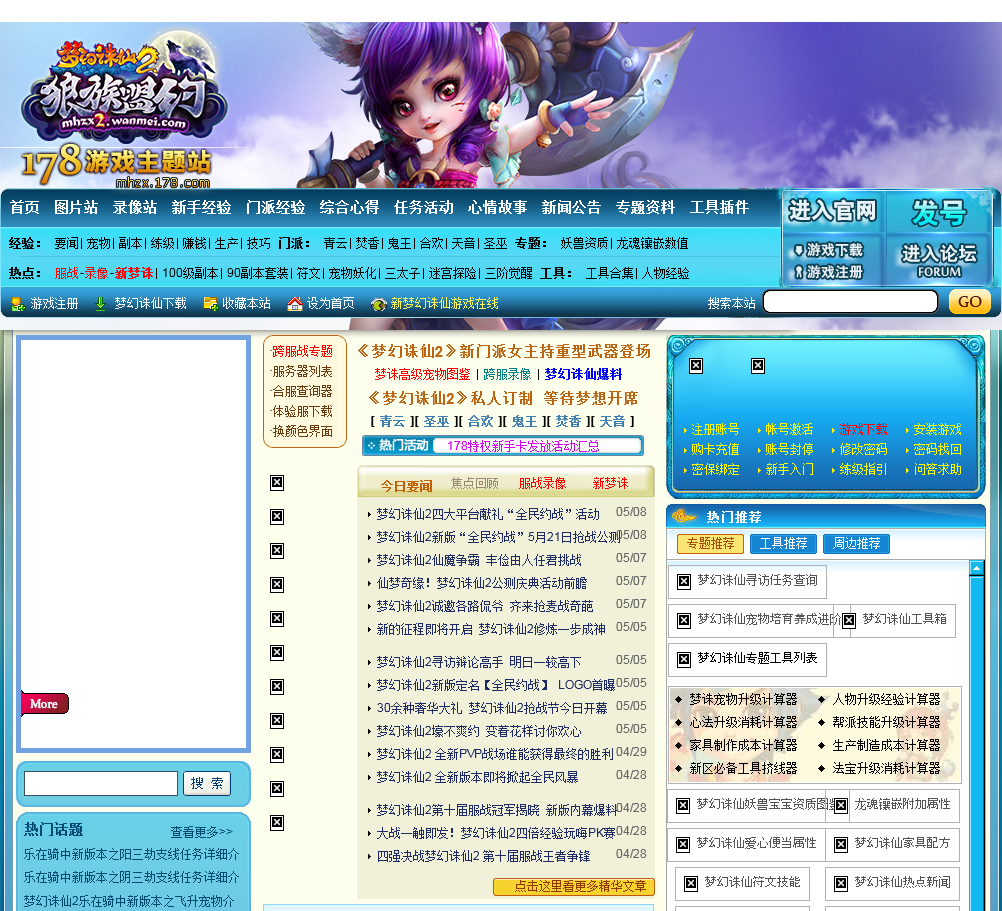Open 梦诛宠物升级计算器 link
The width and height of the screenshot is (1002, 911).
tap(743, 700)
